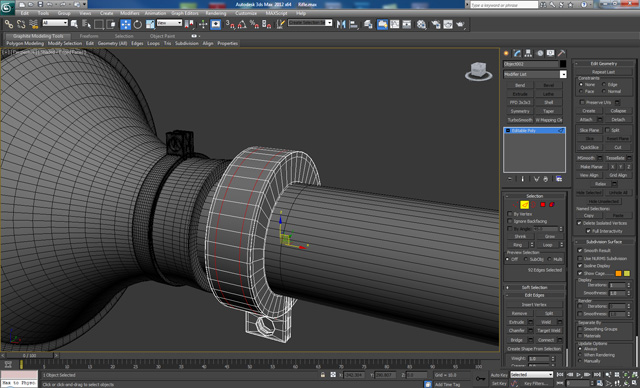Click the QuickSlice button
Viewport: 640px width, 388px height.
point(589,147)
